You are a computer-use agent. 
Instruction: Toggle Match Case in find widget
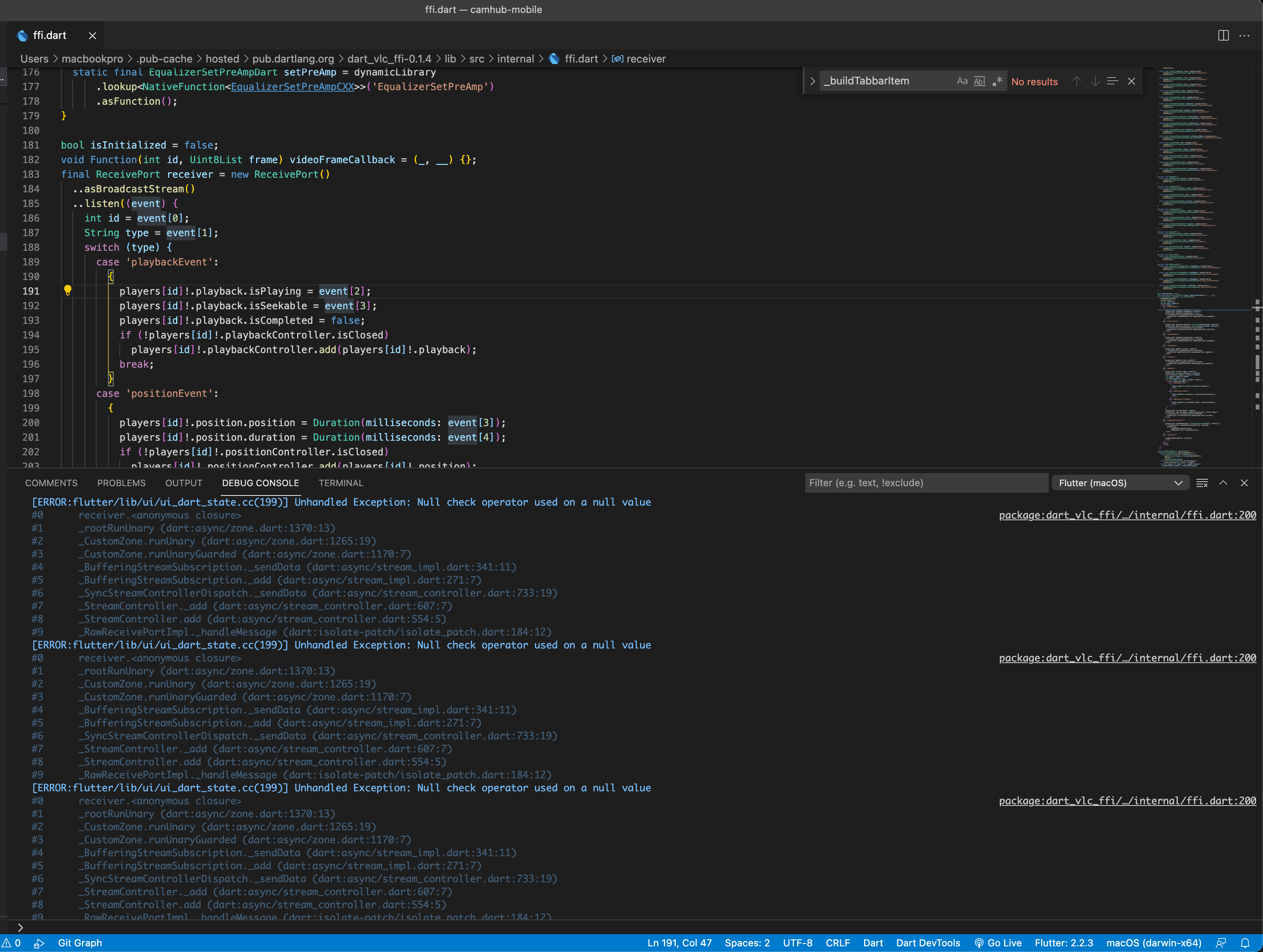962,81
